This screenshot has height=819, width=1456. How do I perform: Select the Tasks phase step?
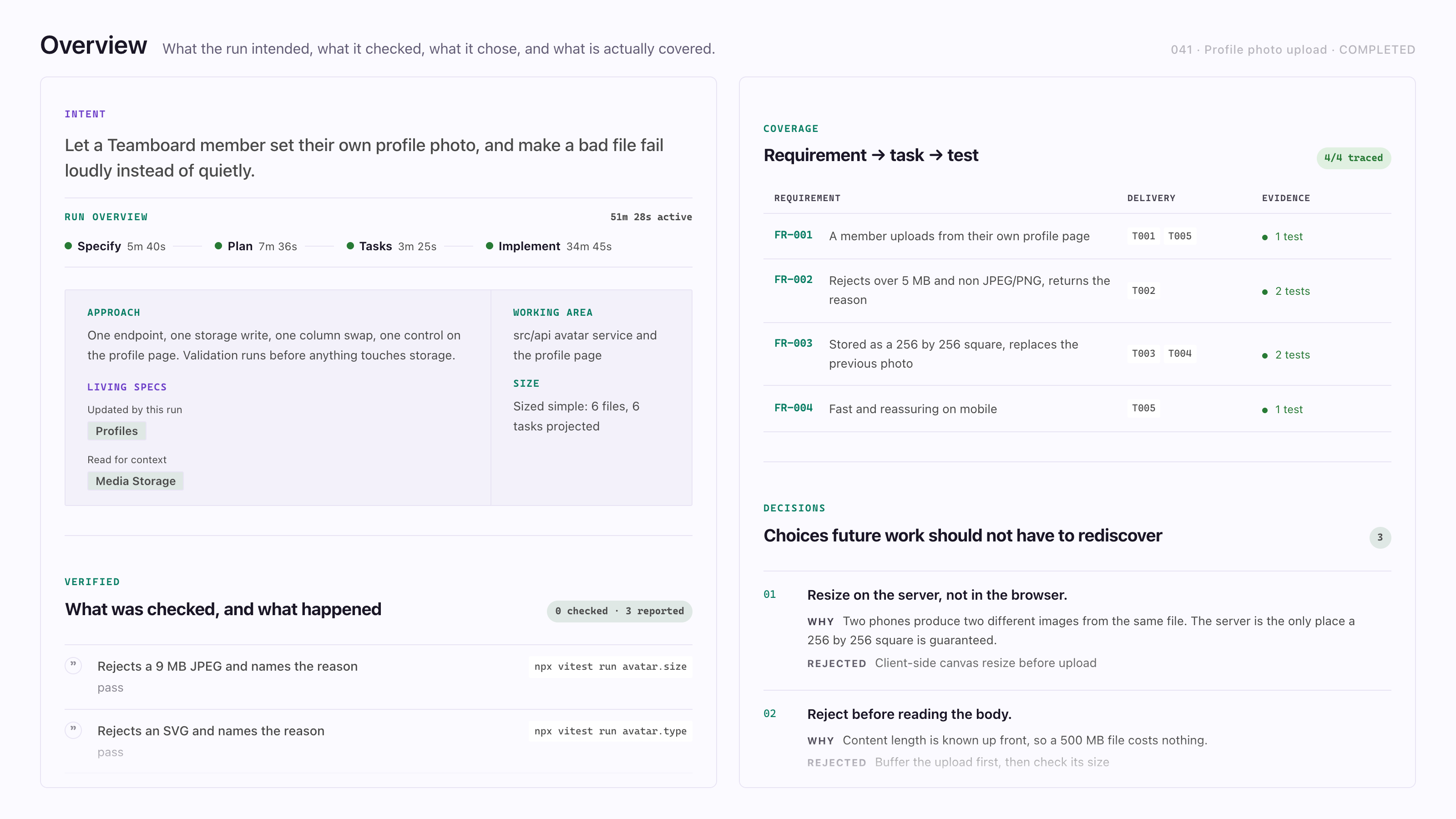[x=392, y=246]
